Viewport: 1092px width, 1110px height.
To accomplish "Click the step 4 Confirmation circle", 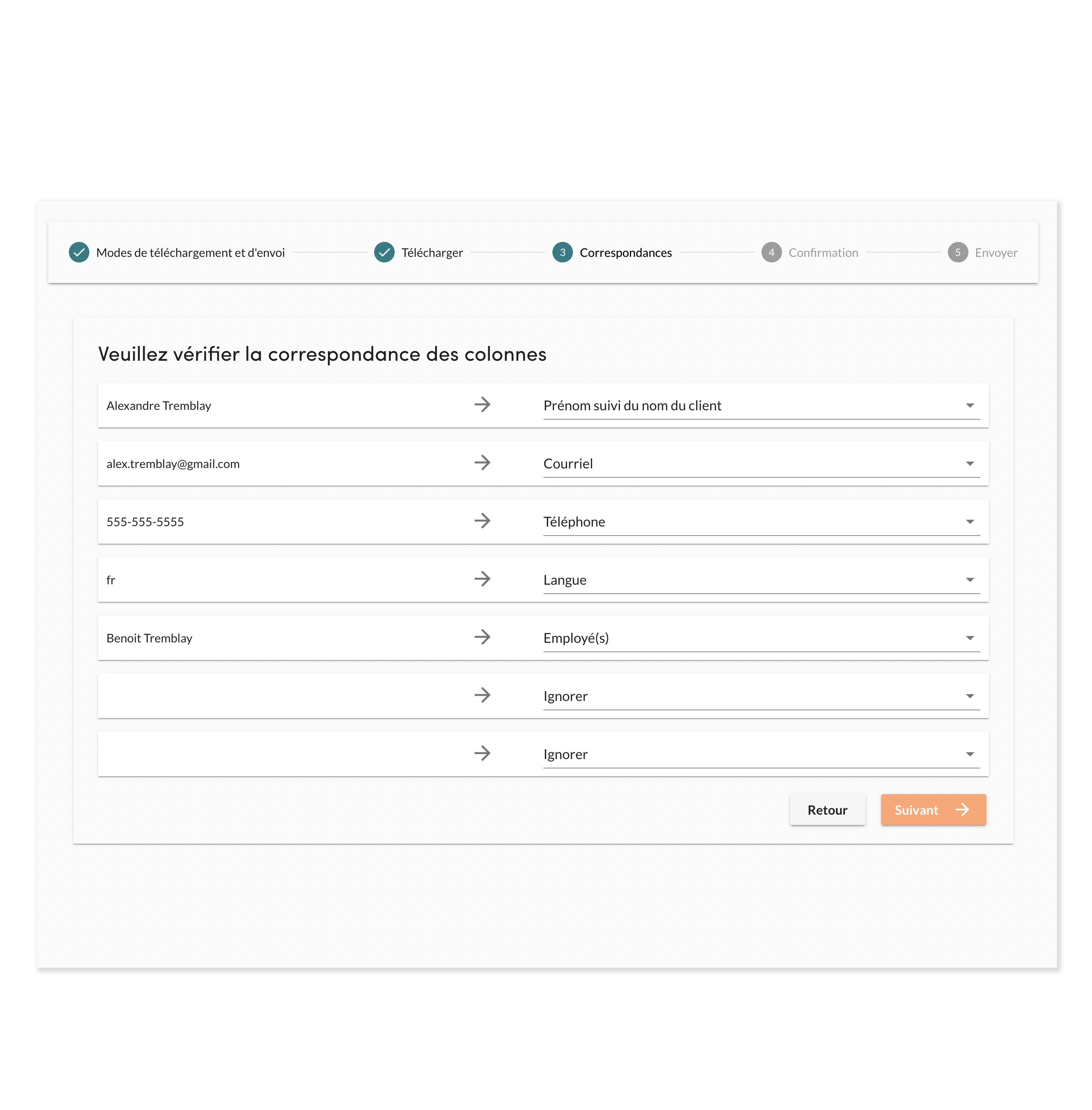I will (771, 252).
